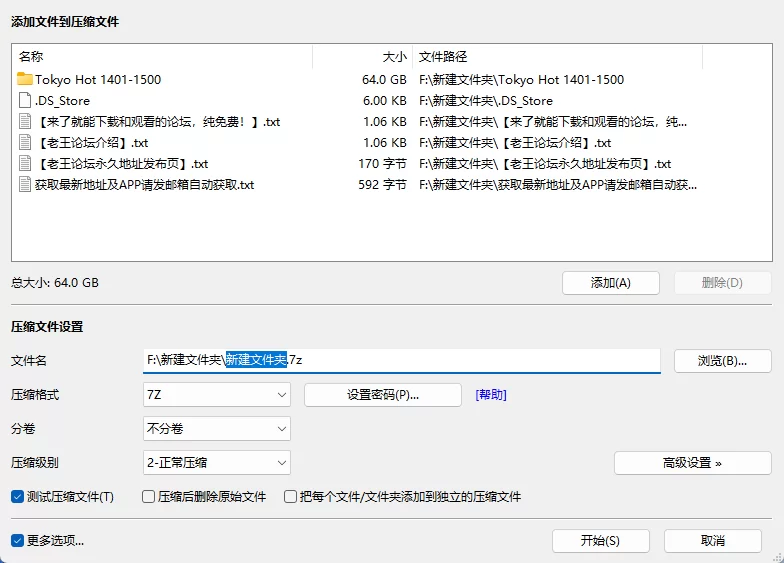Enable 压缩后删除原始文件 checkbox

point(148,496)
